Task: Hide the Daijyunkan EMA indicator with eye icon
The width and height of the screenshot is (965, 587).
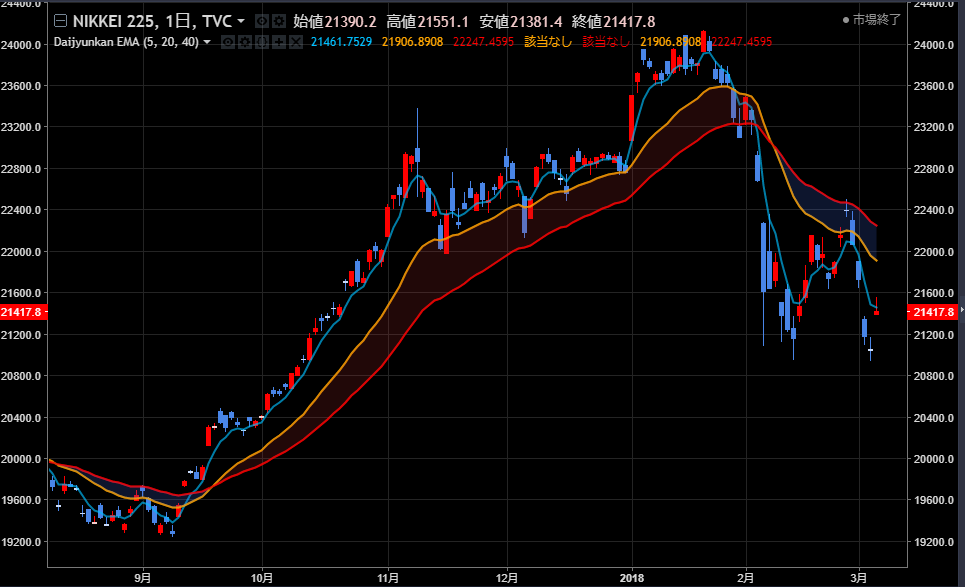Action: pyautogui.click(x=228, y=42)
